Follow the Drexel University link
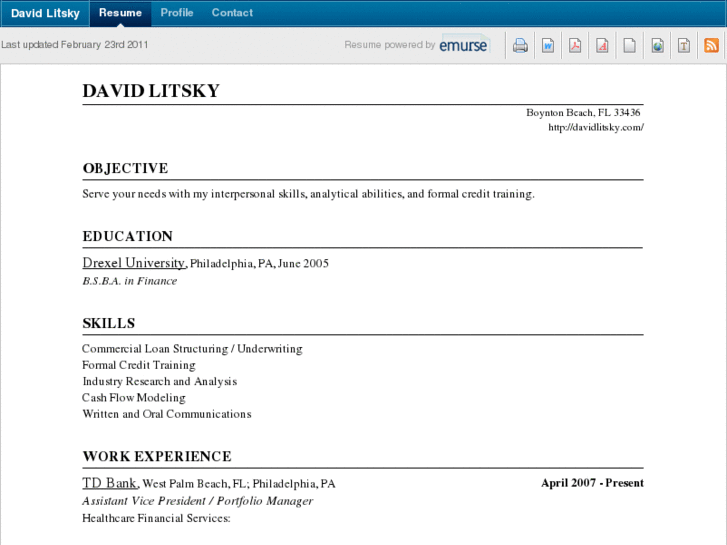Viewport: 727px width, 545px height. click(x=134, y=263)
